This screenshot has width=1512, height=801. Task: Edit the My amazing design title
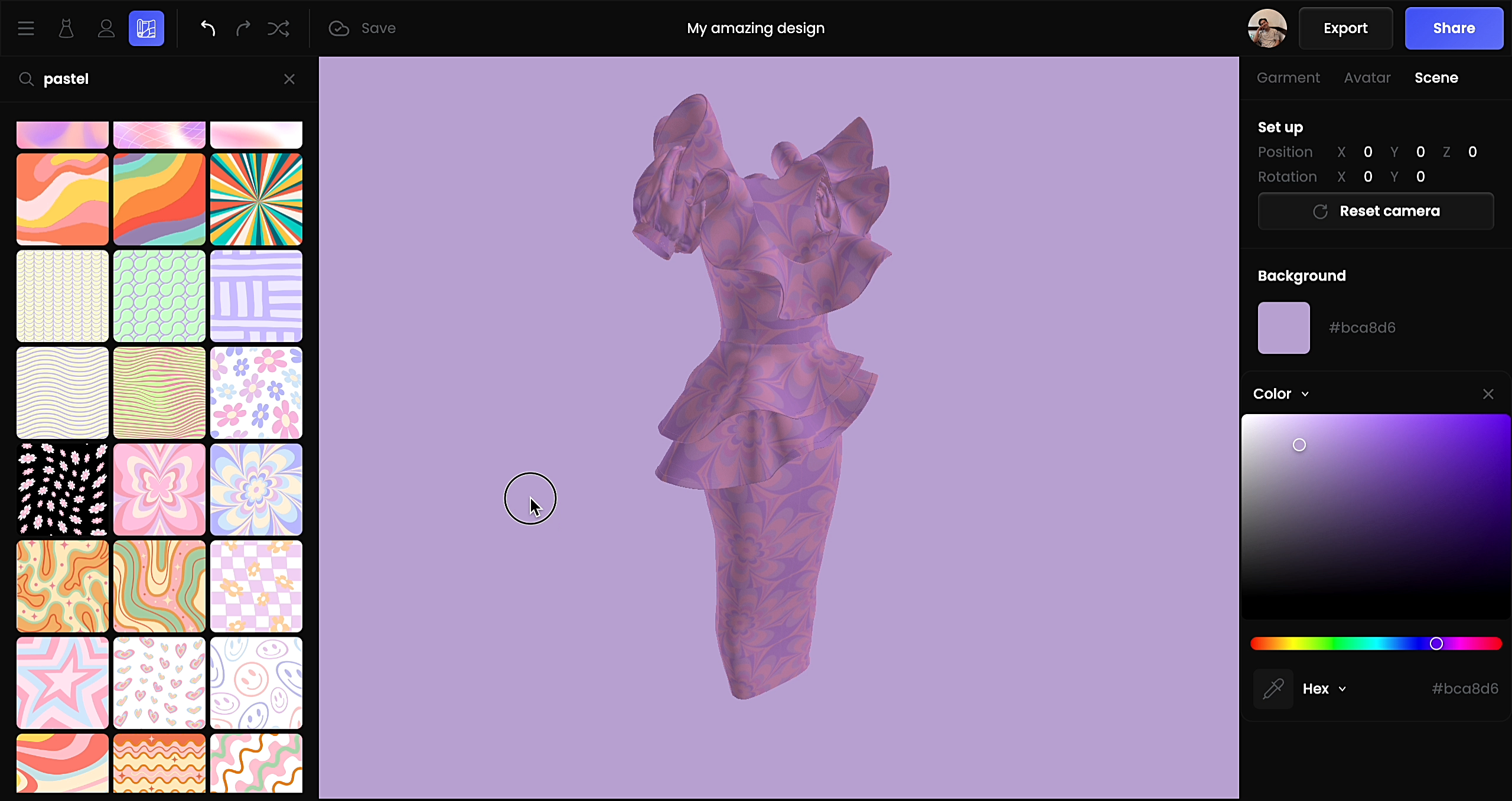click(756, 28)
